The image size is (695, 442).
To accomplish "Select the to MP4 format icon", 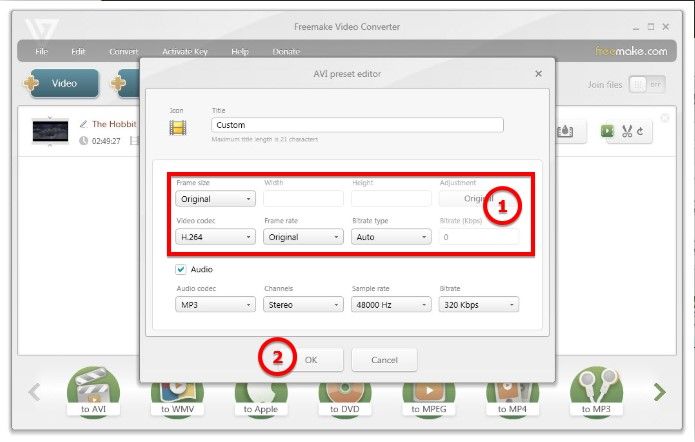I will 513,390.
